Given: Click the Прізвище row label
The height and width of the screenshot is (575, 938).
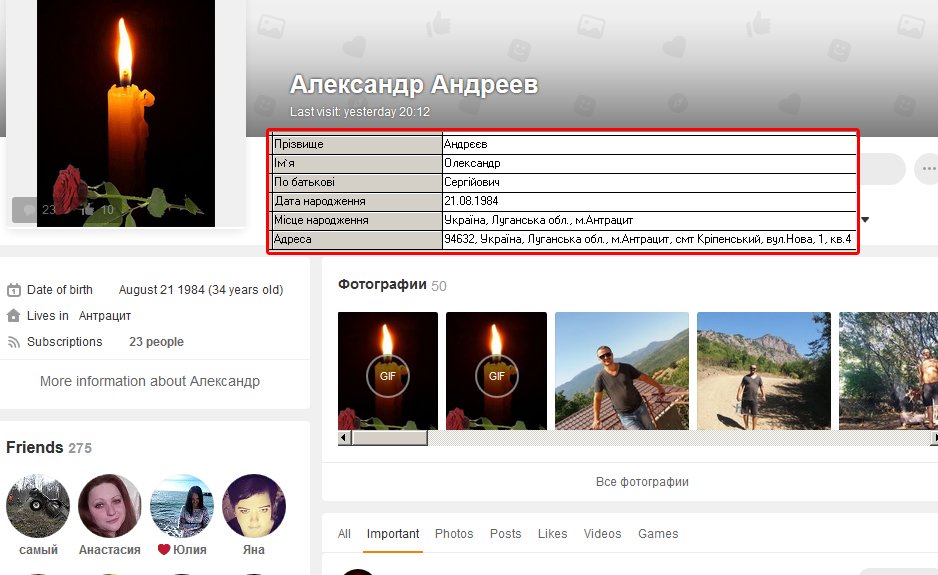Looking at the screenshot, I should 357,144.
